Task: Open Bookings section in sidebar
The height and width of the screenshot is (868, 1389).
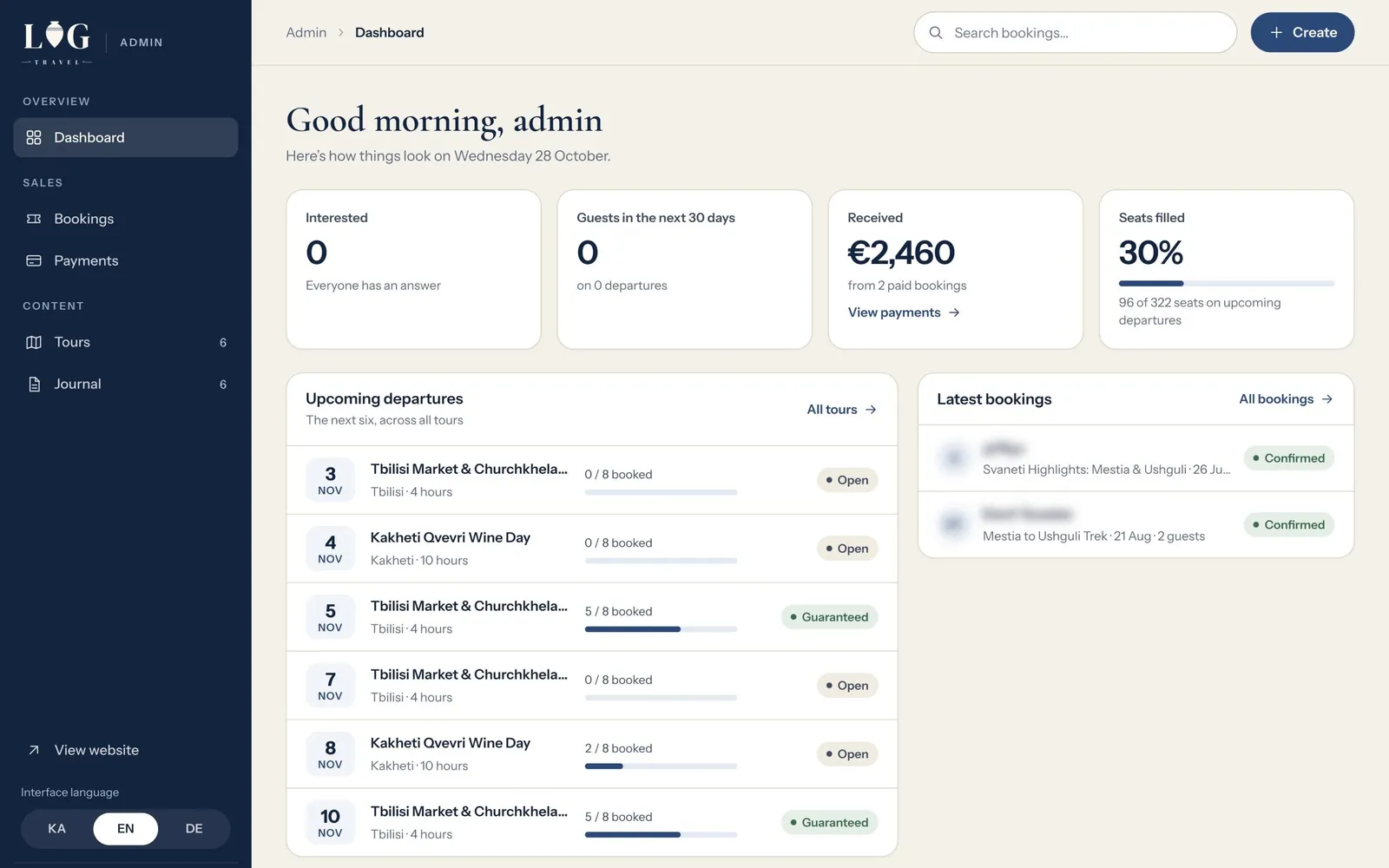Action: [126, 219]
